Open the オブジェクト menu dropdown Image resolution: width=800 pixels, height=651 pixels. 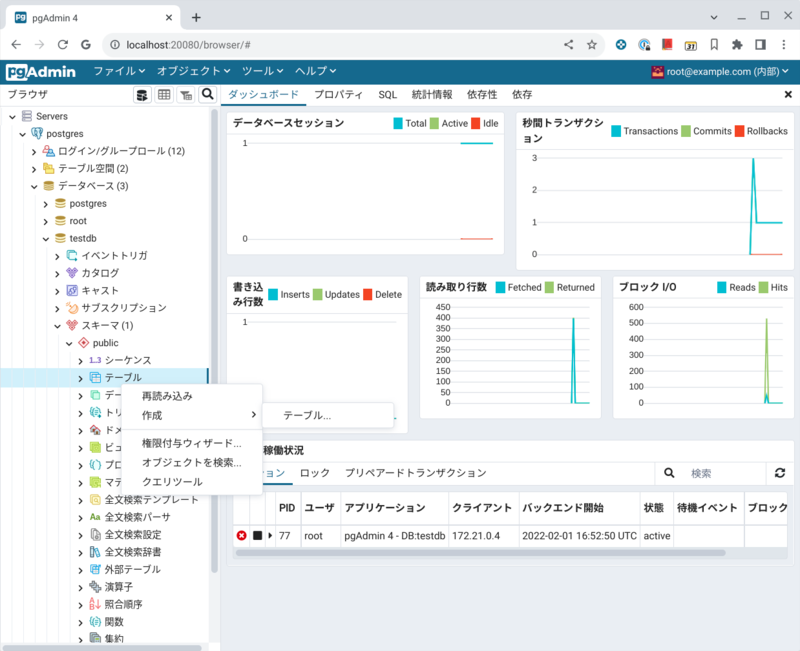coord(193,71)
